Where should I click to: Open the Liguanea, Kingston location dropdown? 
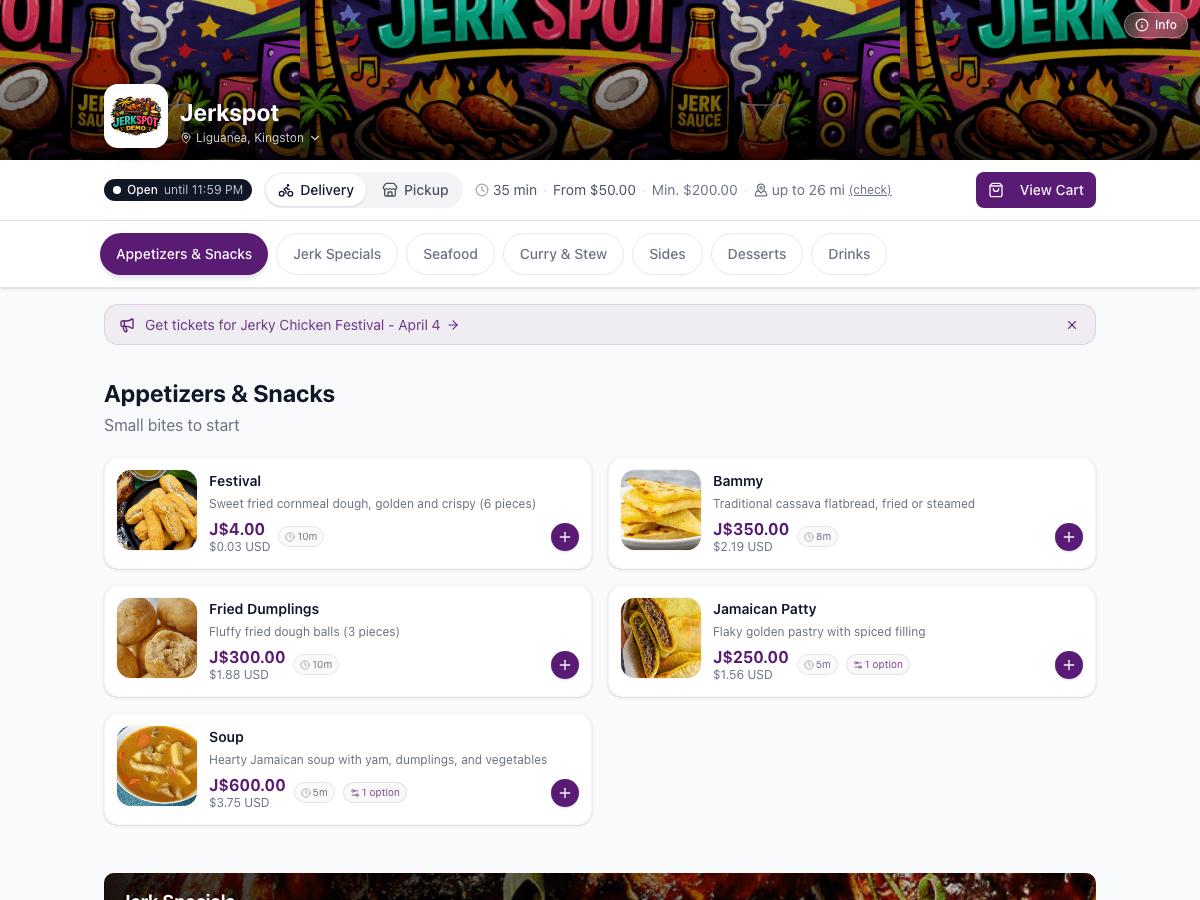pyautogui.click(x=249, y=138)
